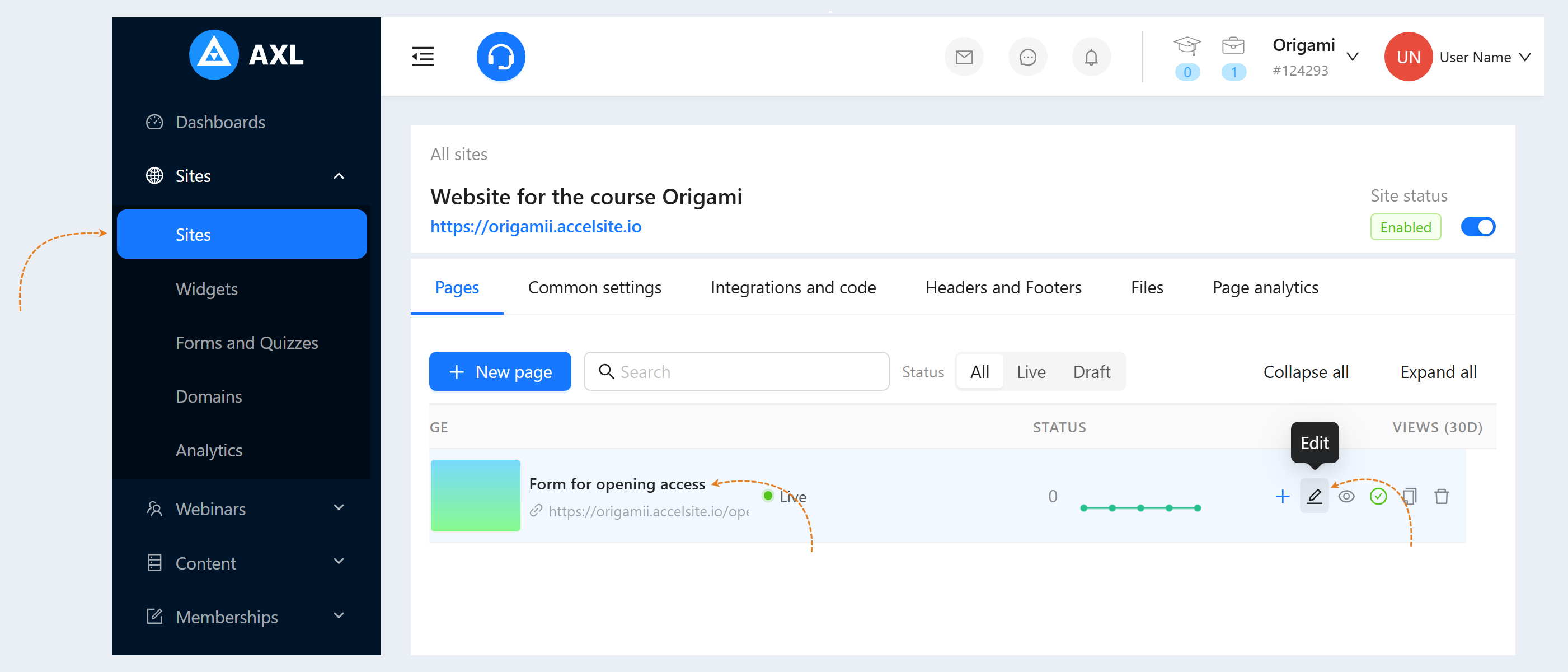The height and width of the screenshot is (672, 1568).
Task: Collapse the Sites section chevron
Action: click(x=339, y=176)
